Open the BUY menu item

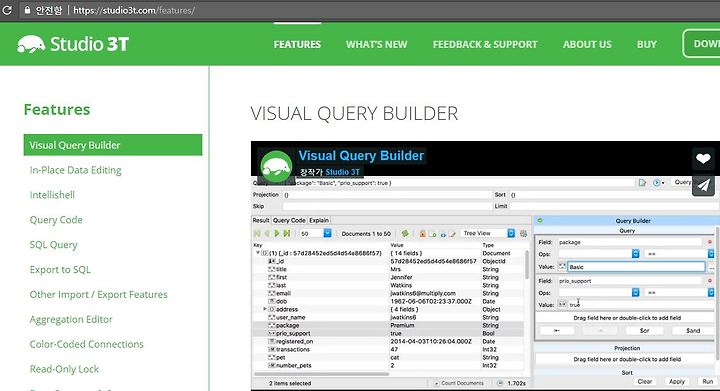[647, 45]
